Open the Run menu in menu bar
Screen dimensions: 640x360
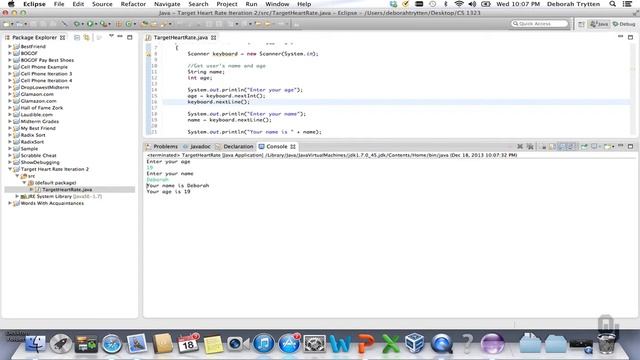[251, 4]
